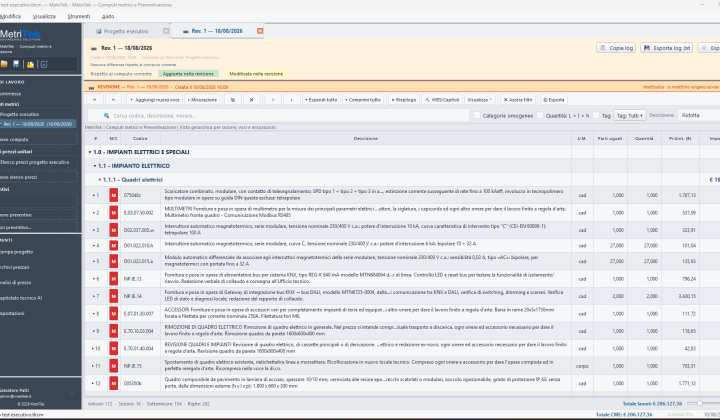Open the Visualizza menu
720x420 pixels.
44,16
